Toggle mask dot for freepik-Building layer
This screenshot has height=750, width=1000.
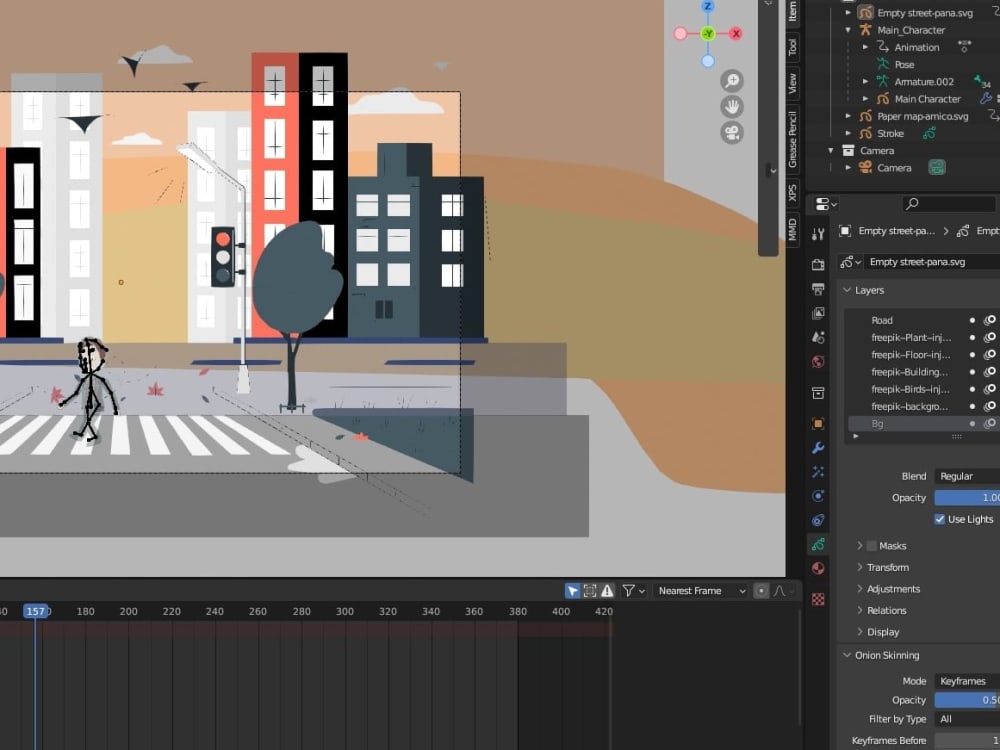[x=972, y=372]
